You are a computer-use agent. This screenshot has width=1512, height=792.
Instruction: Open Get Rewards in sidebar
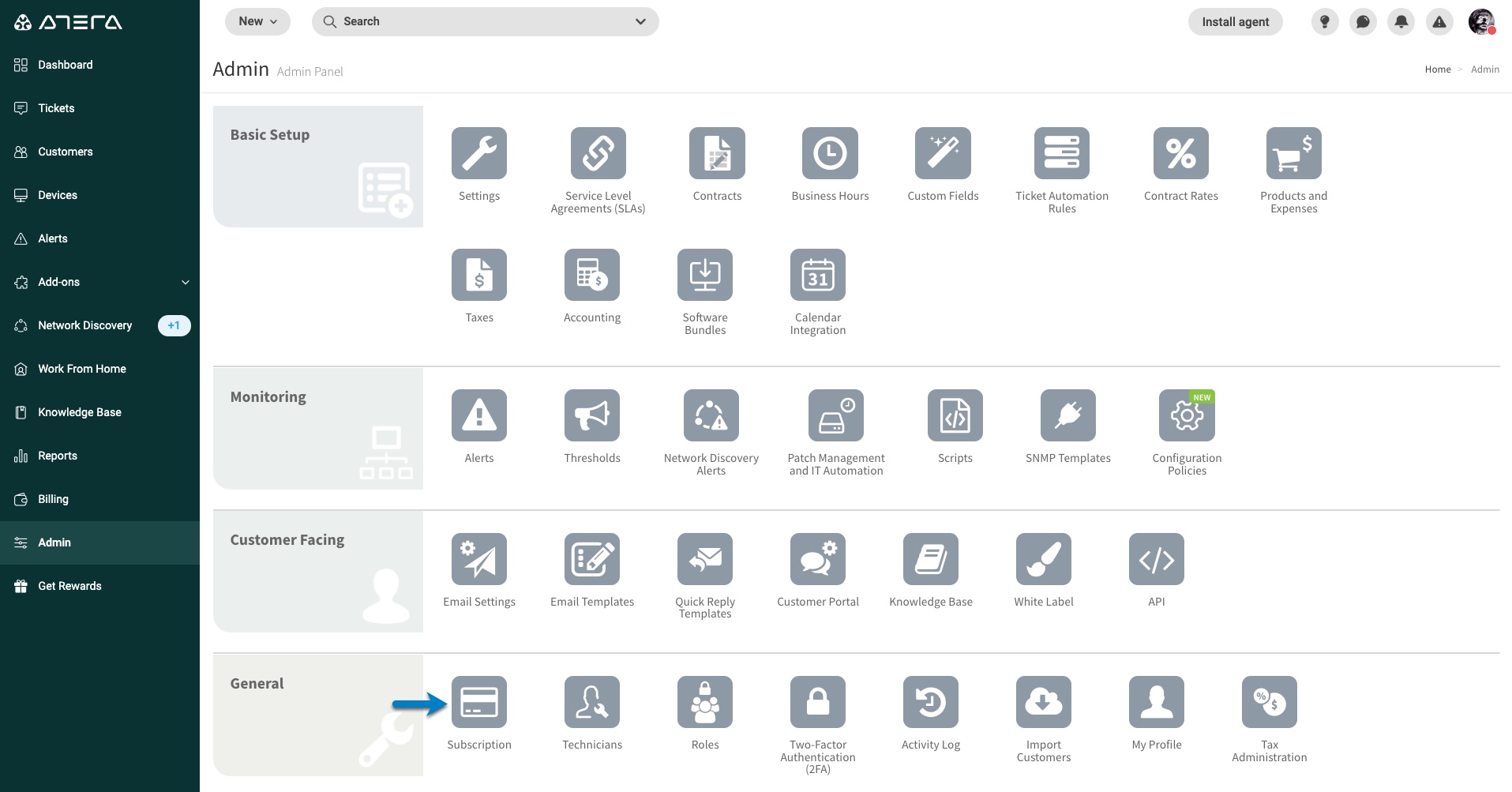tap(99, 586)
